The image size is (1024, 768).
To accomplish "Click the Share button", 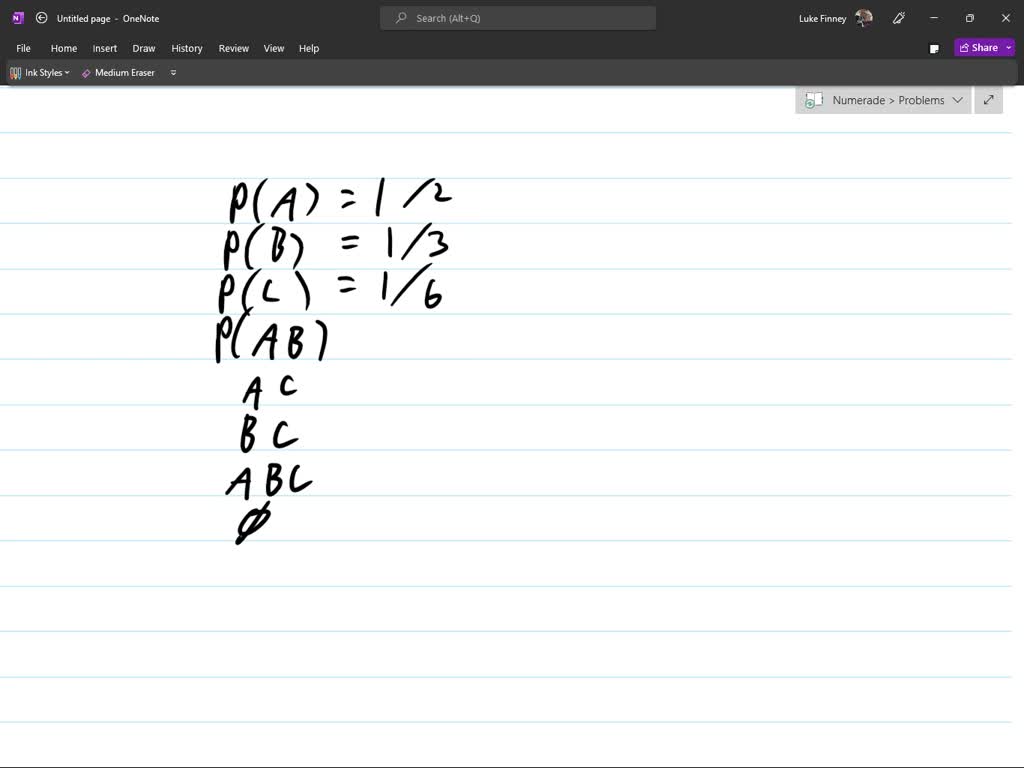I will pyautogui.click(x=980, y=47).
